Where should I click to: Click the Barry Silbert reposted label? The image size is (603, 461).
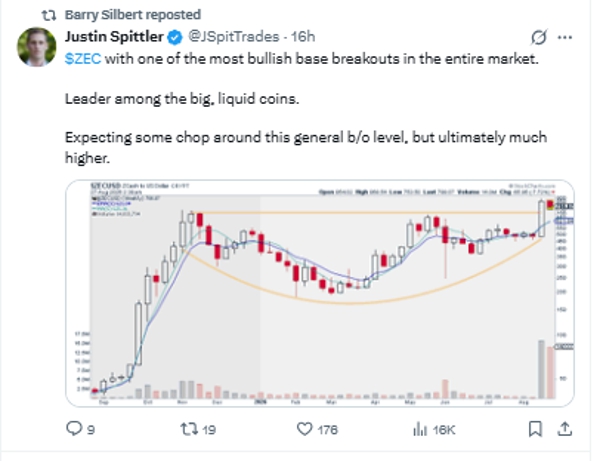coord(133,15)
